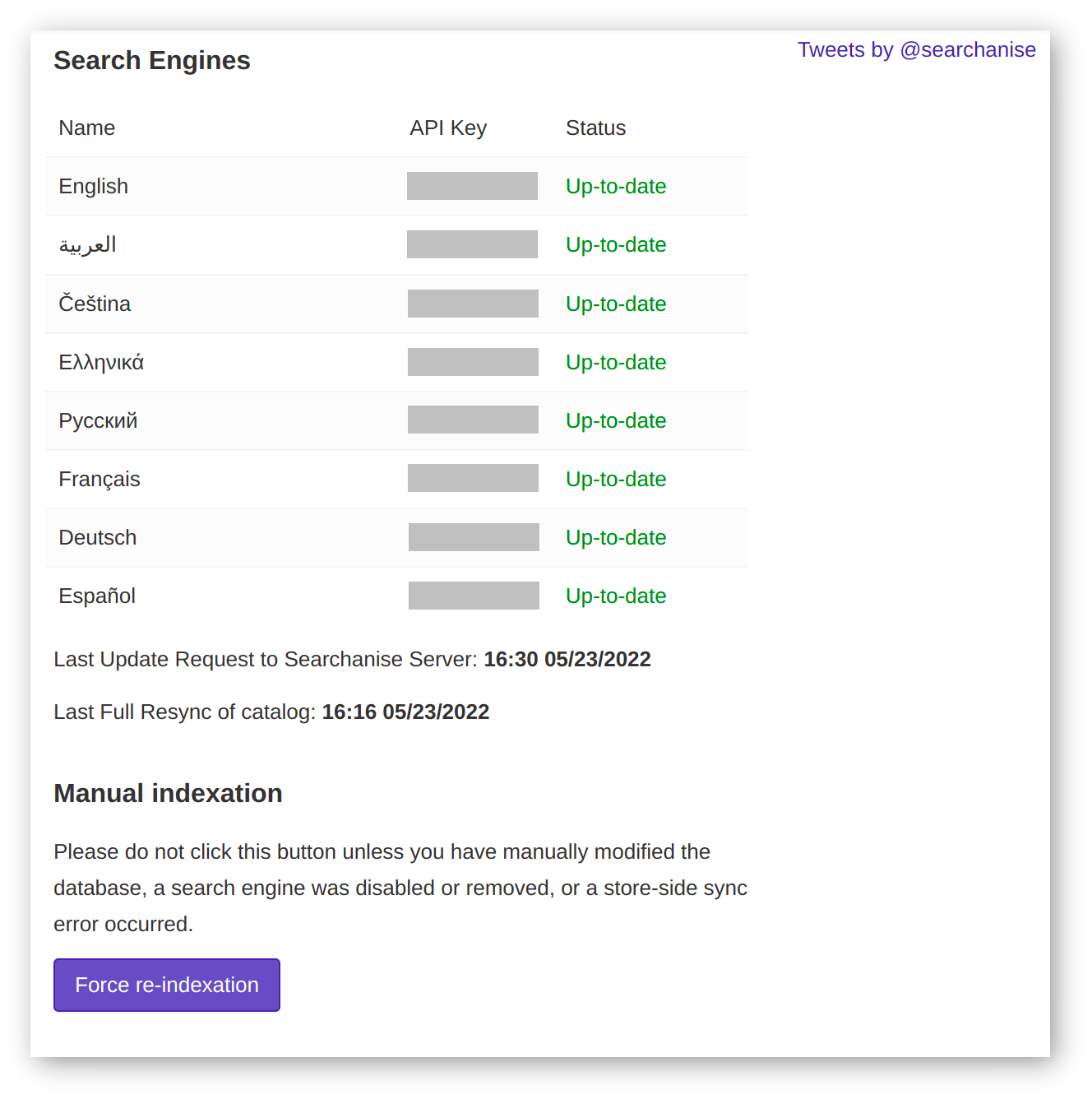The width and height of the screenshot is (1092, 1099).
Task: Select the Ελληνικά search engine name
Action: tap(101, 363)
